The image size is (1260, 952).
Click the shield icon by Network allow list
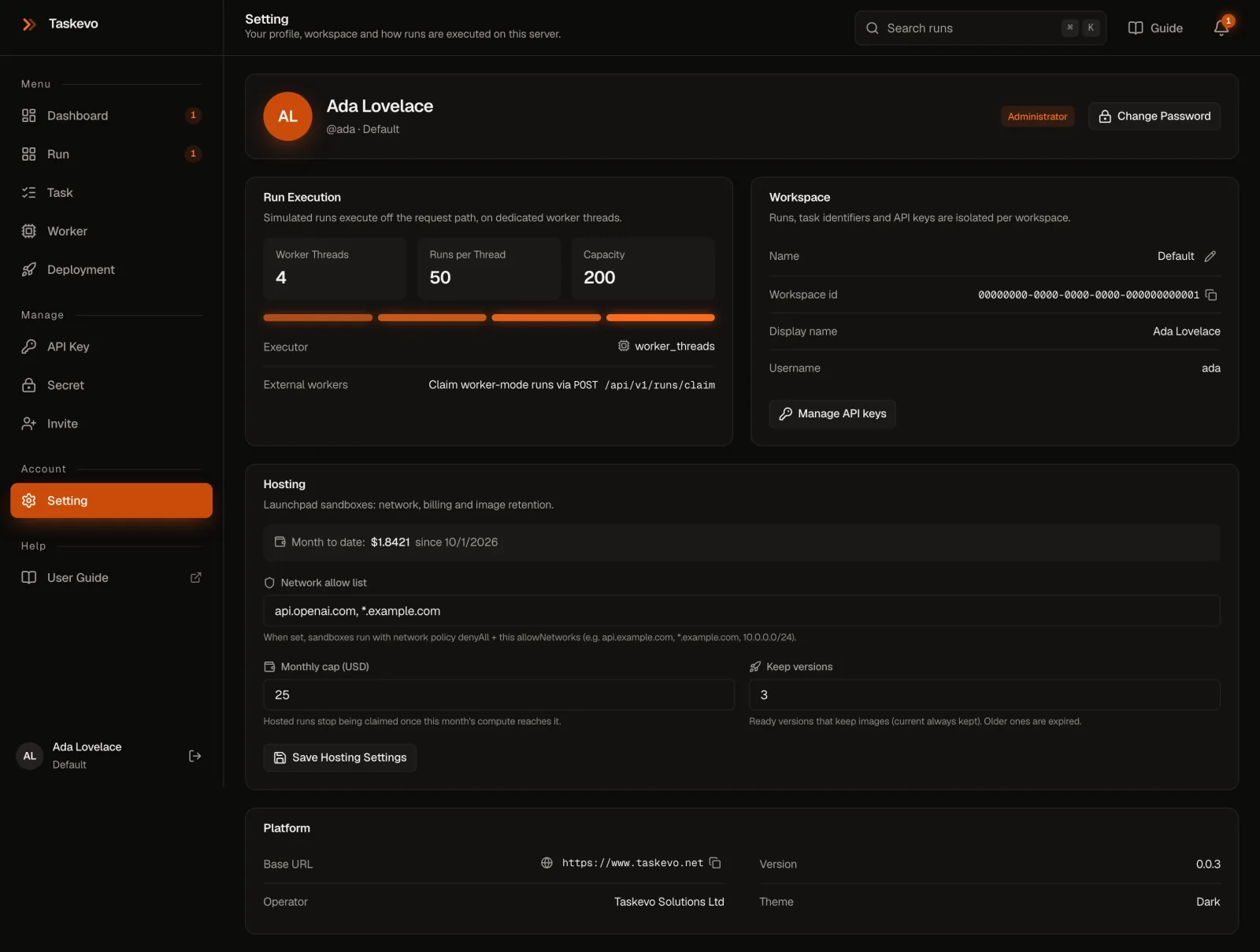(269, 583)
